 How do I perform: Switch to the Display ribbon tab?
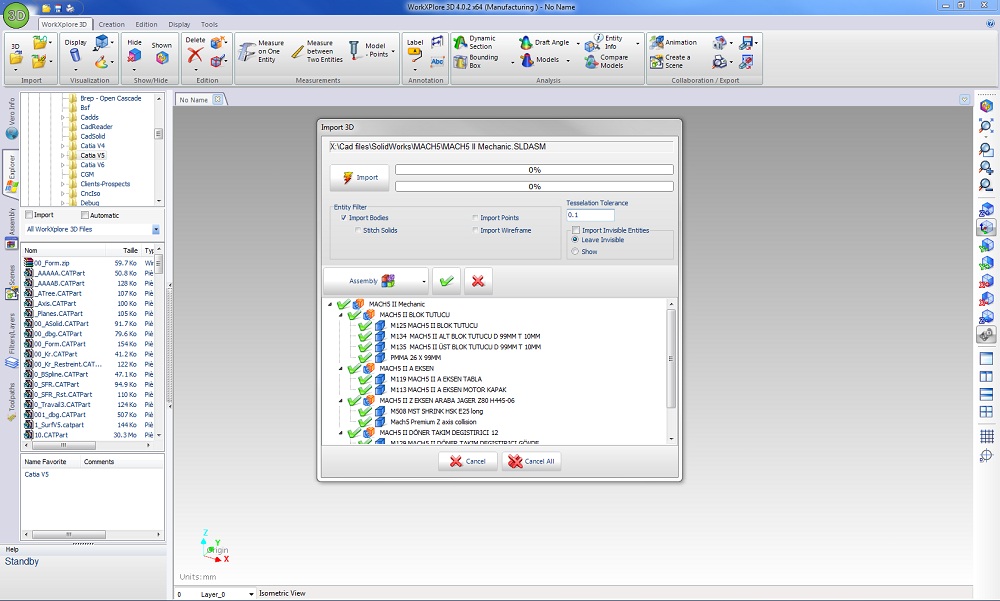click(x=179, y=24)
